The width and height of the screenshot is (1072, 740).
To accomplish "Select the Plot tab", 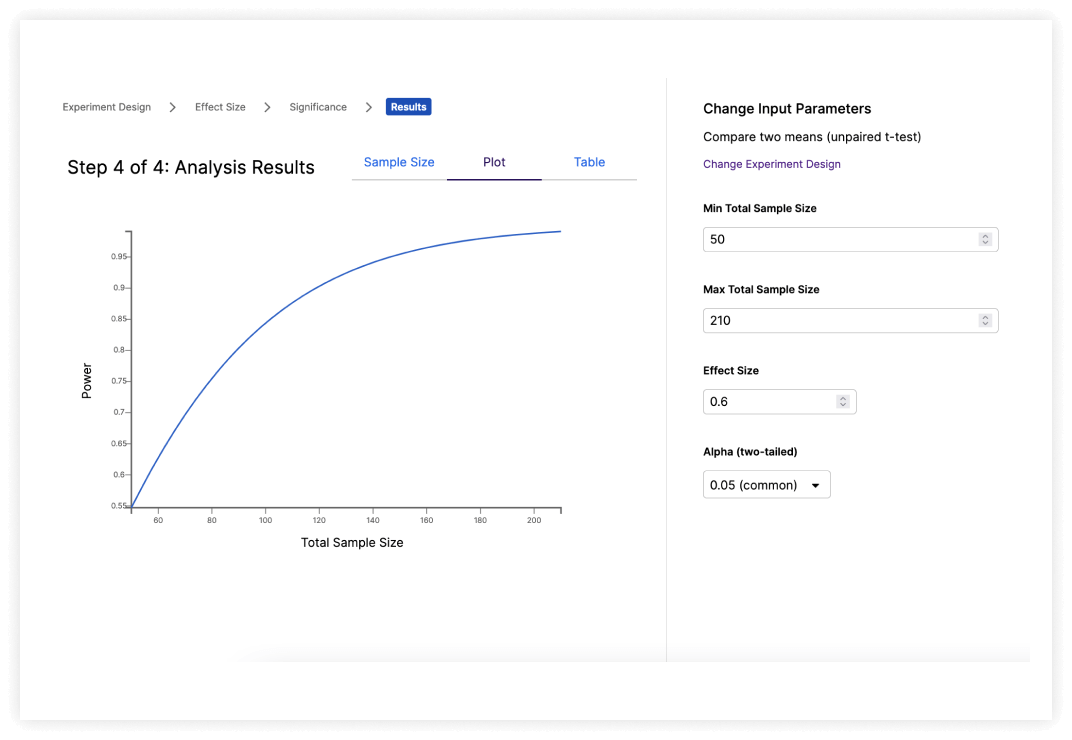I will tap(494, 162).
